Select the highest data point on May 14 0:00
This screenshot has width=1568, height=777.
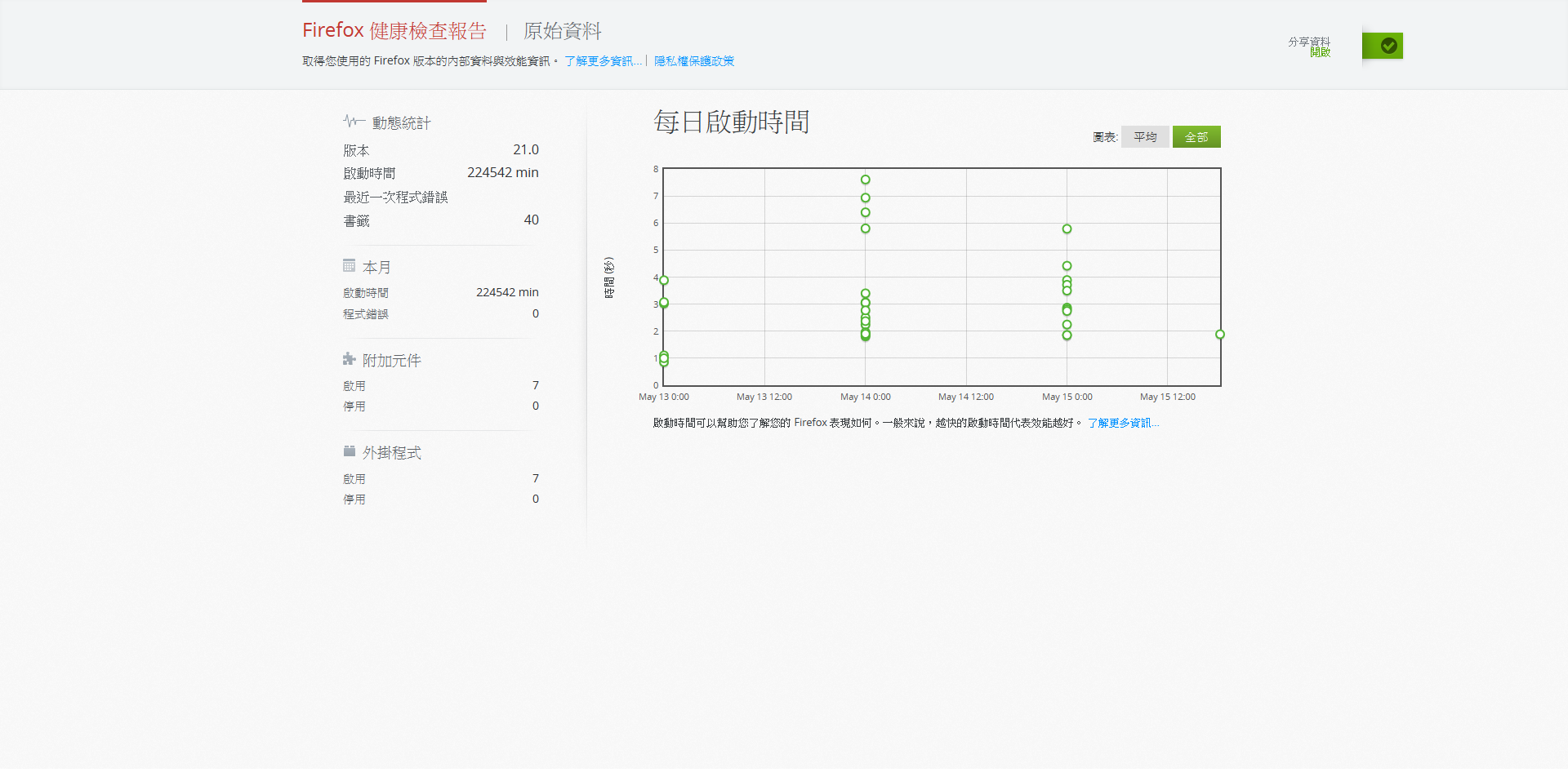click(865, 180)
